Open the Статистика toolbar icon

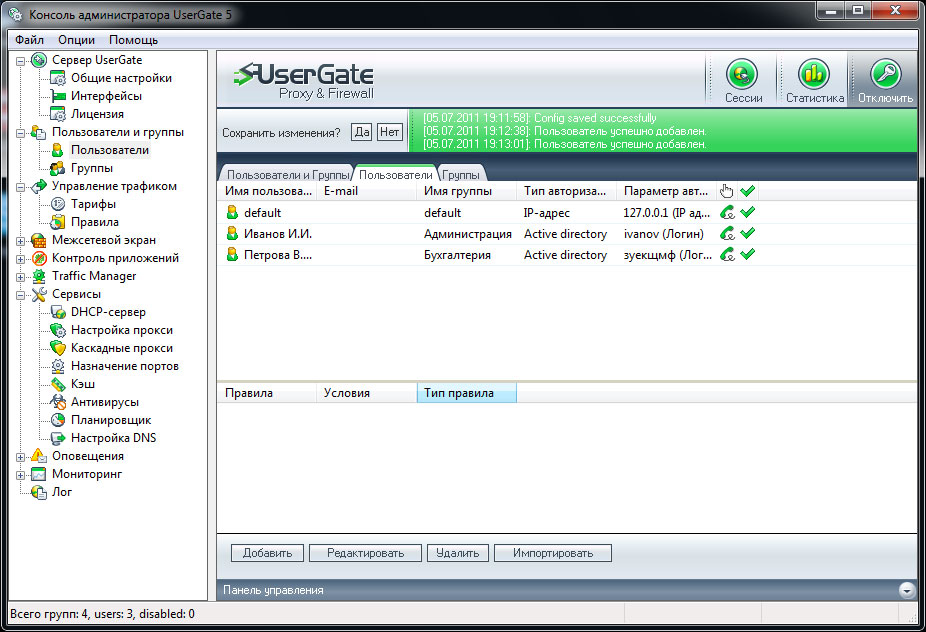pos(813,74)
